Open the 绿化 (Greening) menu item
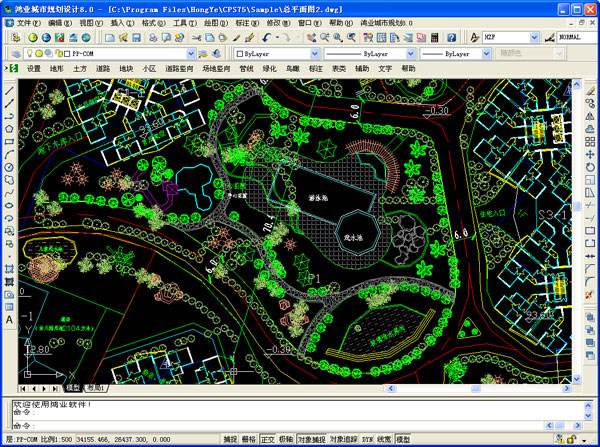This screenshot has width=600, height=447. pos(269,69)
